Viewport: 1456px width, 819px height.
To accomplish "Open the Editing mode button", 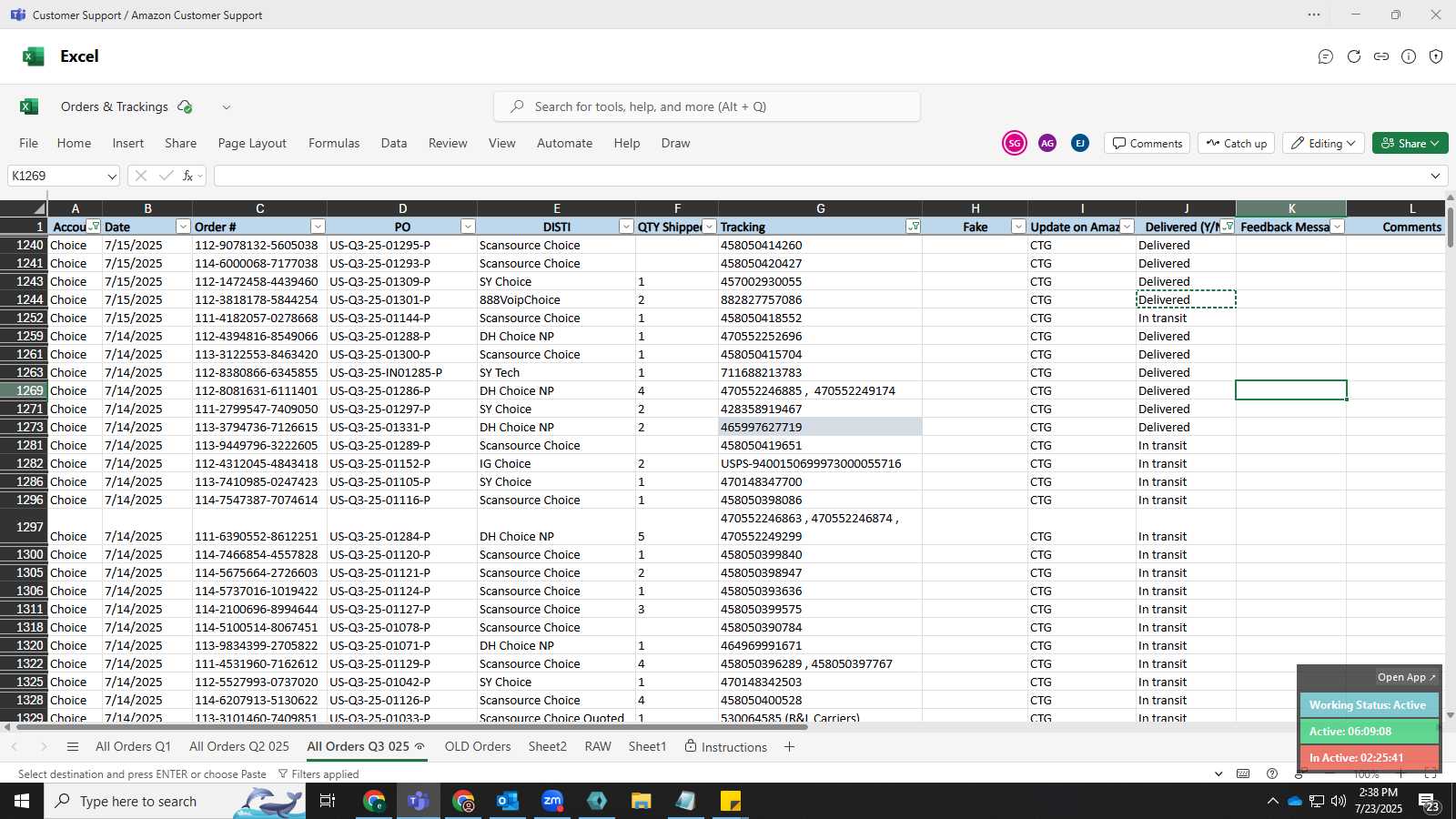I will (1323, 143).
